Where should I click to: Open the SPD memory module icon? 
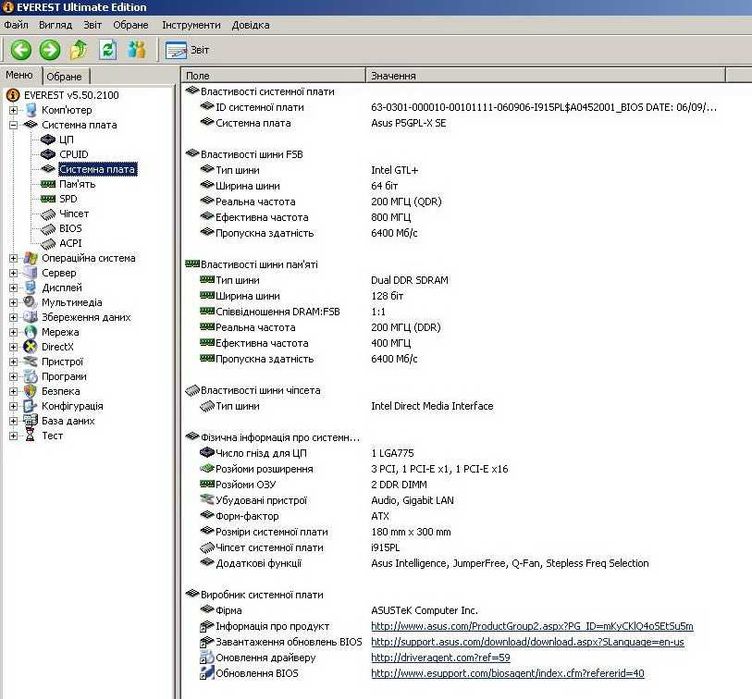pyautogui.click(x=48, y=199)
